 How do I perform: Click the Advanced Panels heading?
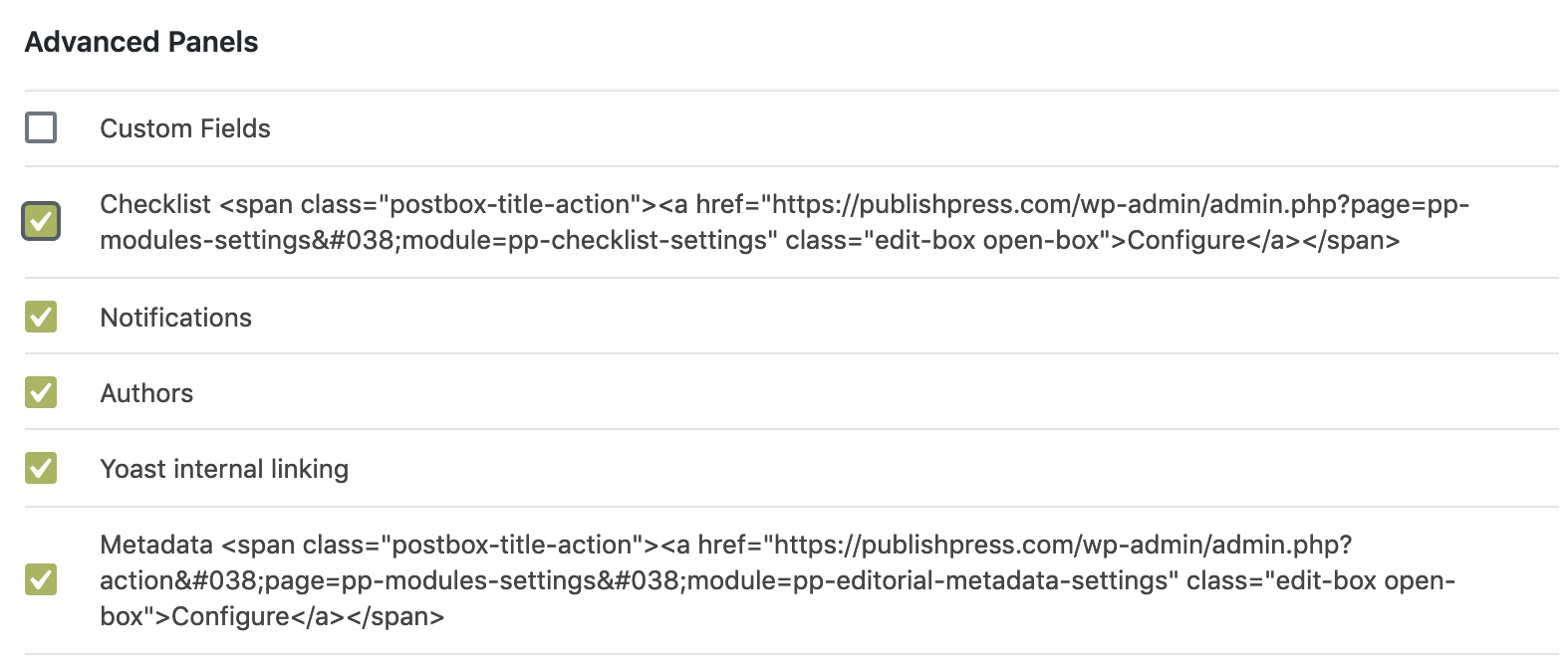pyautogui.click(x=140, y=42)
